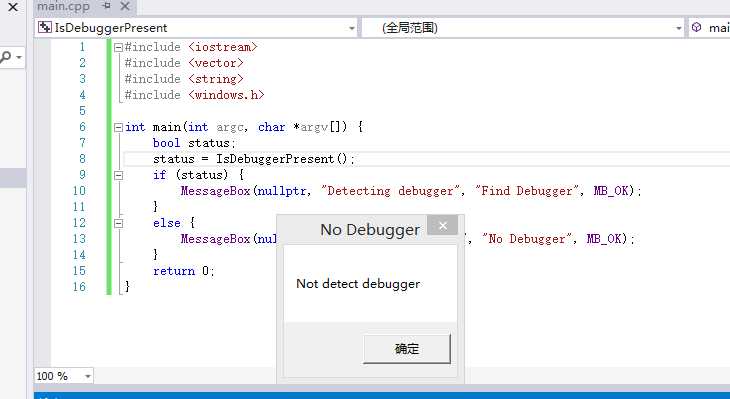
Task: Click the closing brace on line 16
Action: point(127,287)
